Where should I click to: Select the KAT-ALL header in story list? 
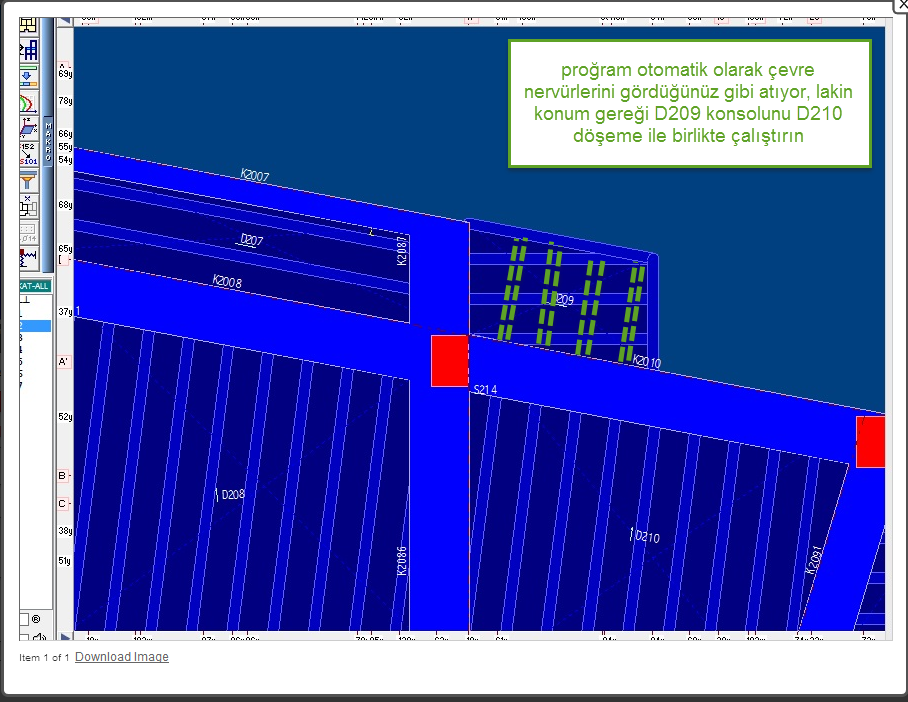pos(35,286)
